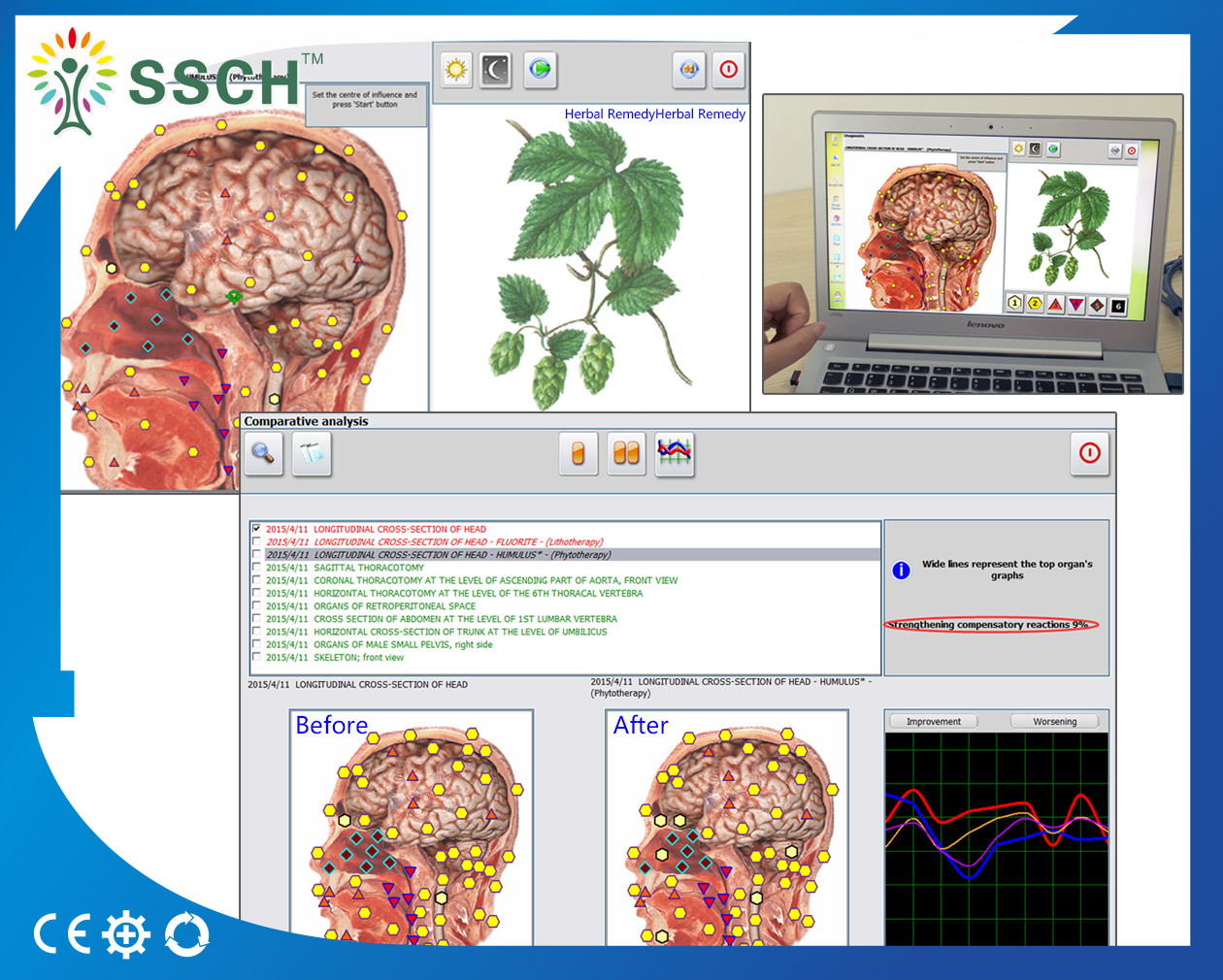Viewport: 1223px width, 980px height.
Task: Click the level 4 inverted triangle in laptop photo
Action: [1076, 305]
